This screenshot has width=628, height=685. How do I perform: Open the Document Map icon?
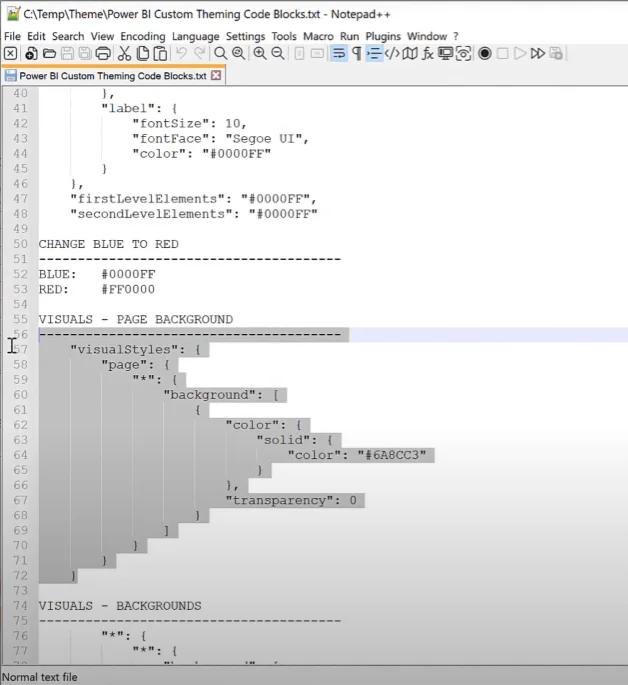[410, 54]
